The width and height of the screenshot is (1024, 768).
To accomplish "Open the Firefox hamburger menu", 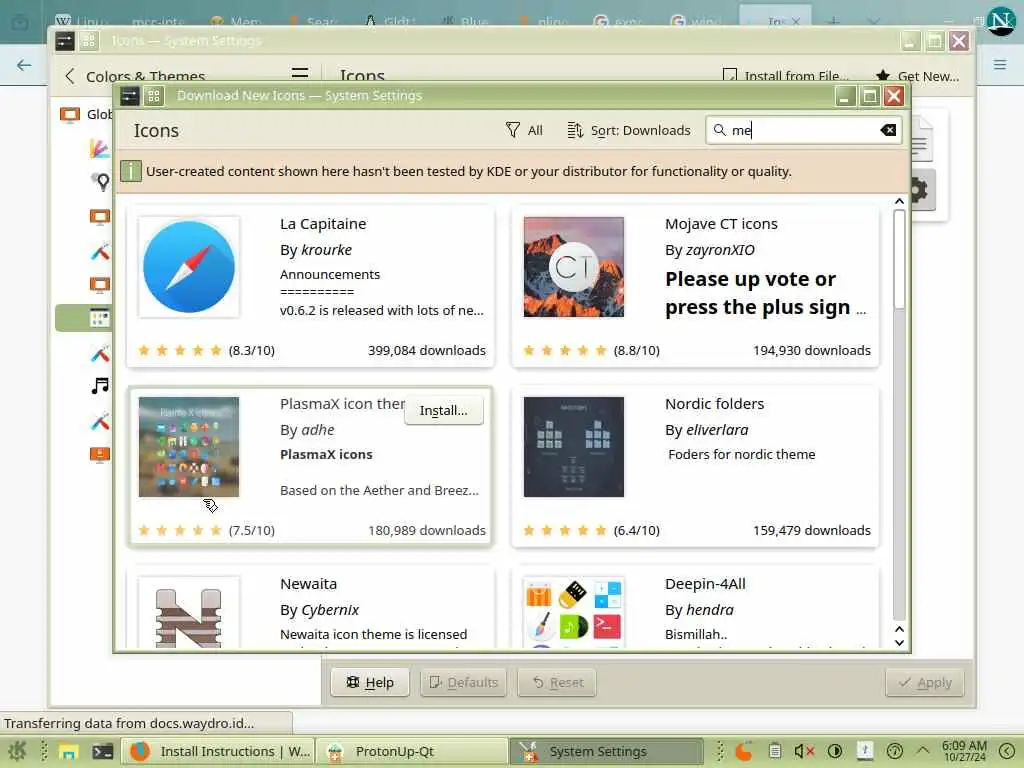I will (1000, 65).
